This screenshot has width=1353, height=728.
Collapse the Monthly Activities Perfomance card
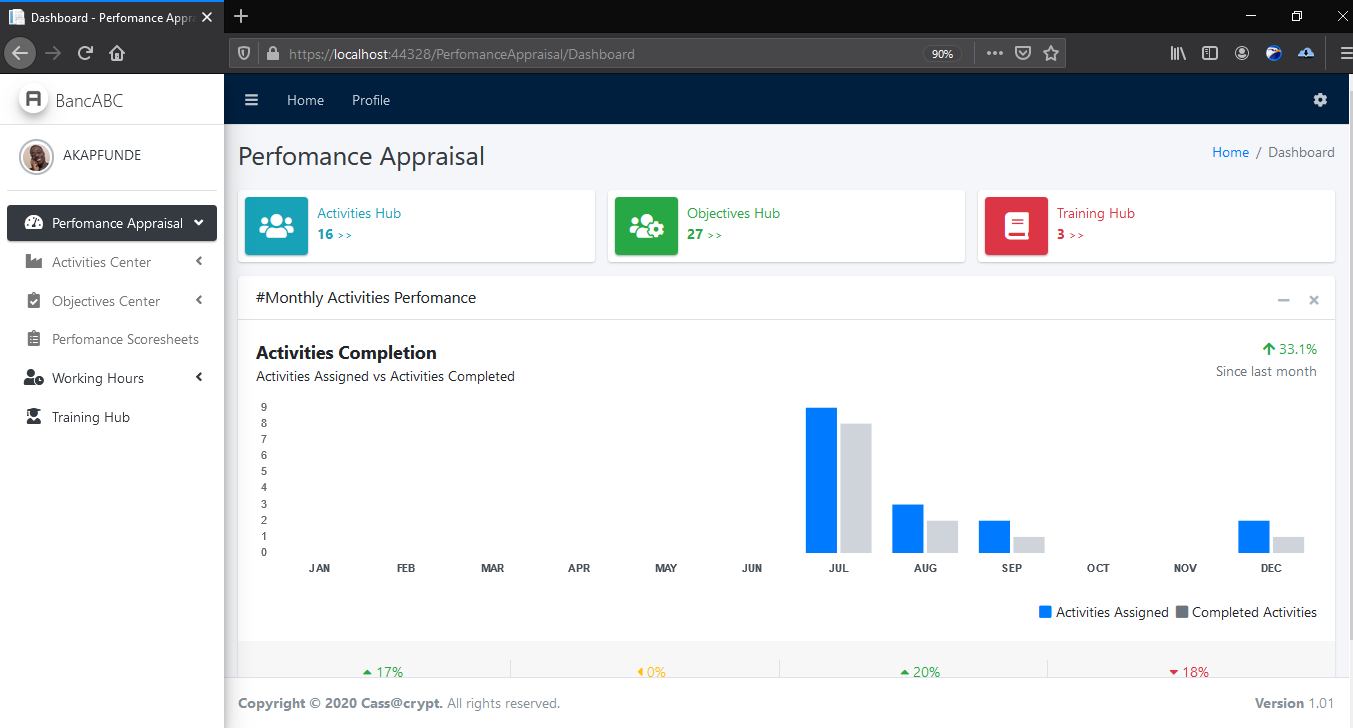(1283, 300)
